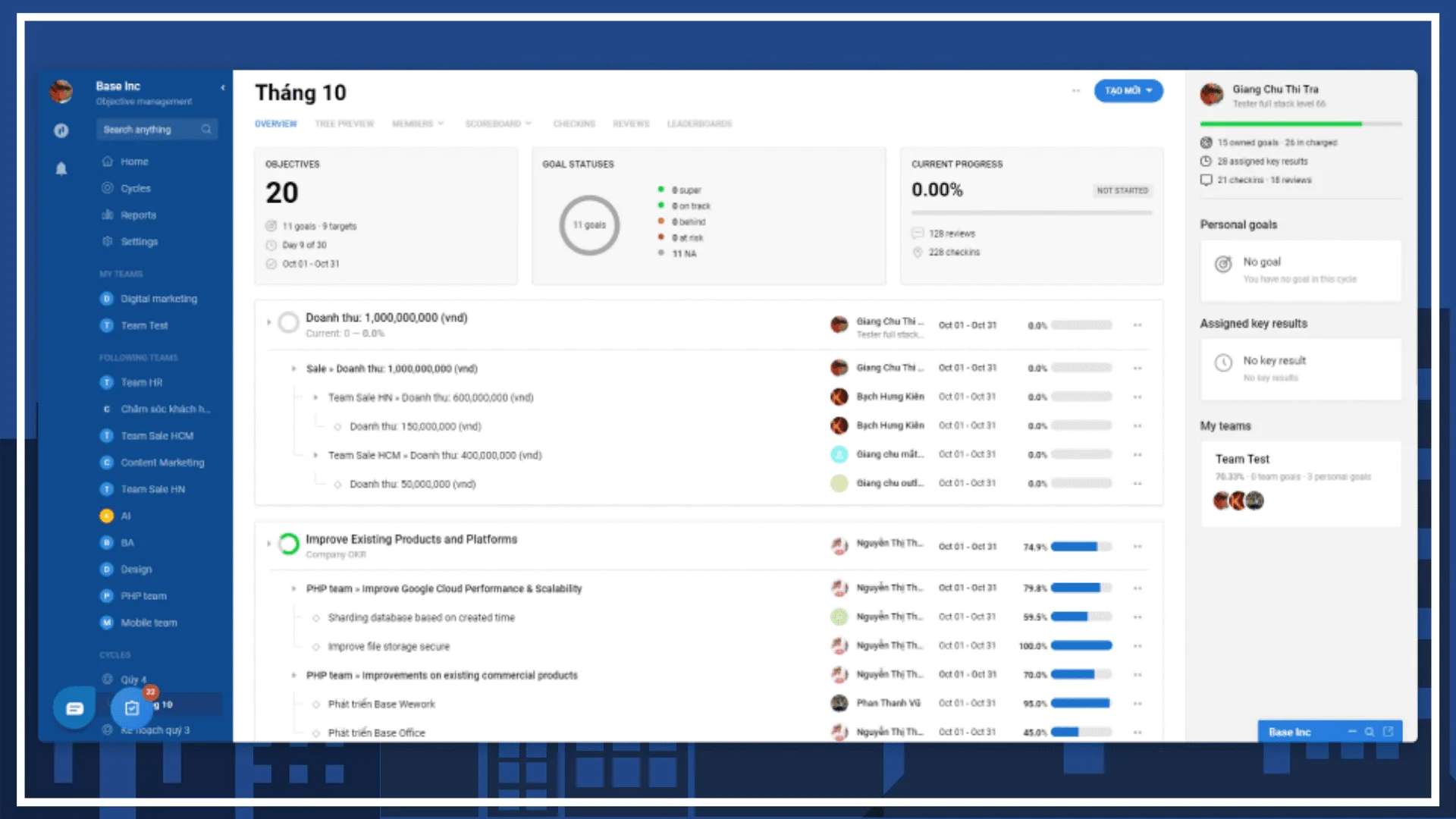Open Digital marketing team link
This screenshot has height=819, width=1456.
pyautogui.click(x=158, y=299)
